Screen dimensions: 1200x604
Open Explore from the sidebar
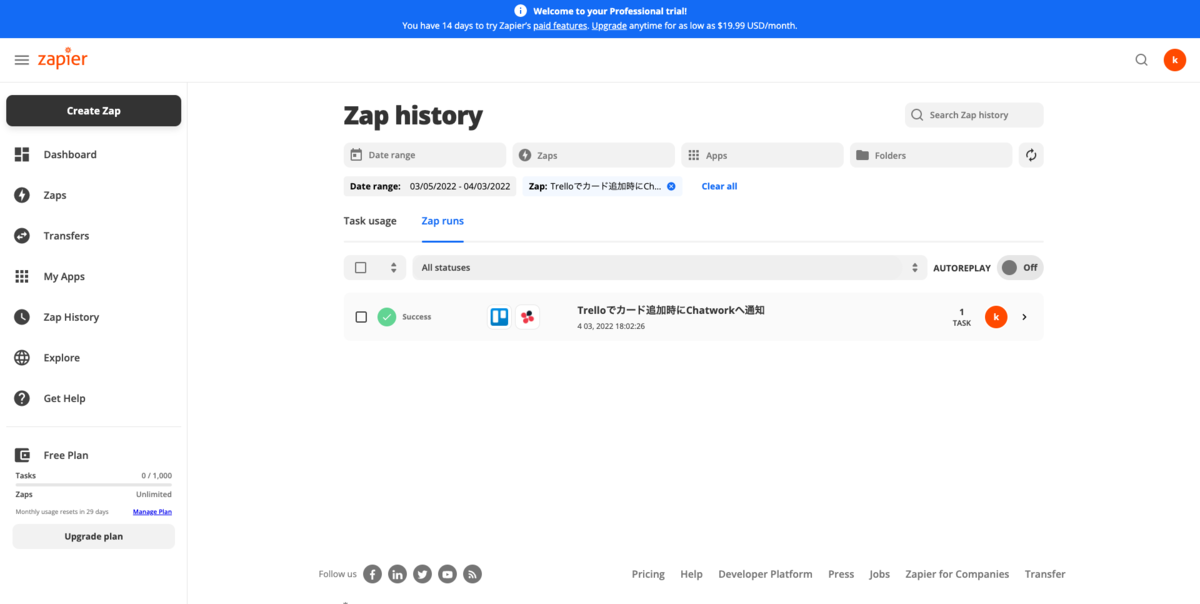pyautogui.click(x=63, y=357)
